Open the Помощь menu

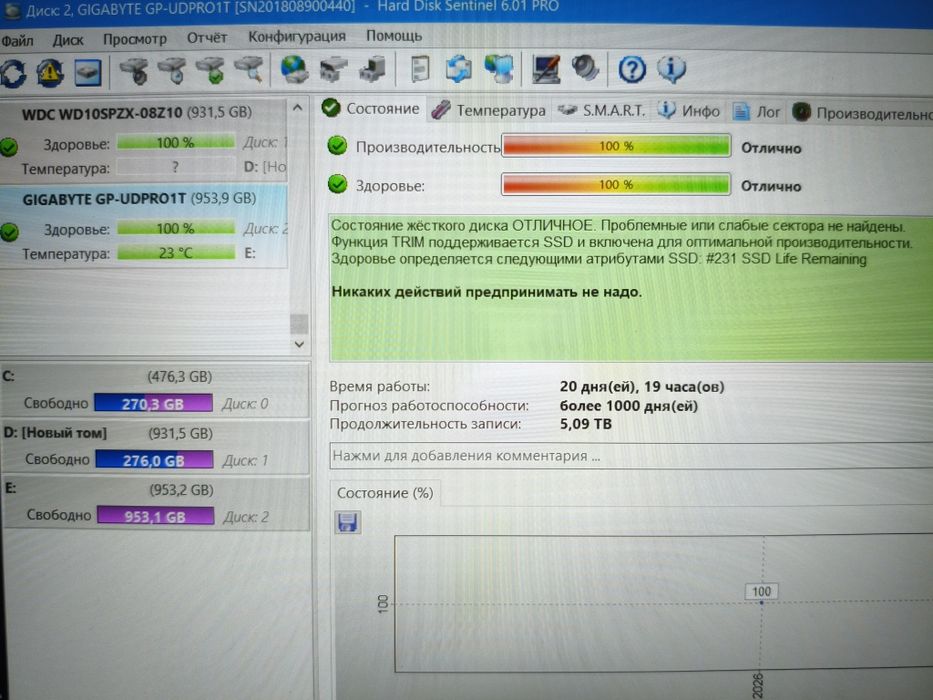coord(394,36)
